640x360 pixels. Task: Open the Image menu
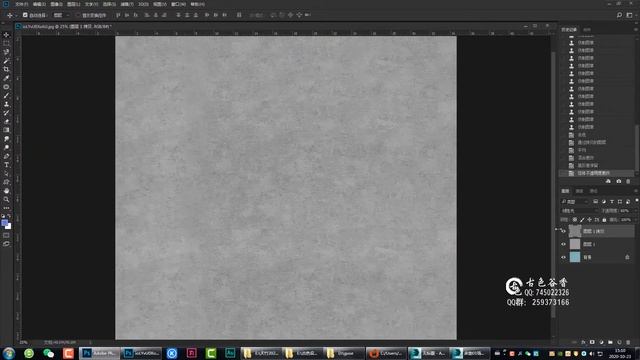(56, 4)
